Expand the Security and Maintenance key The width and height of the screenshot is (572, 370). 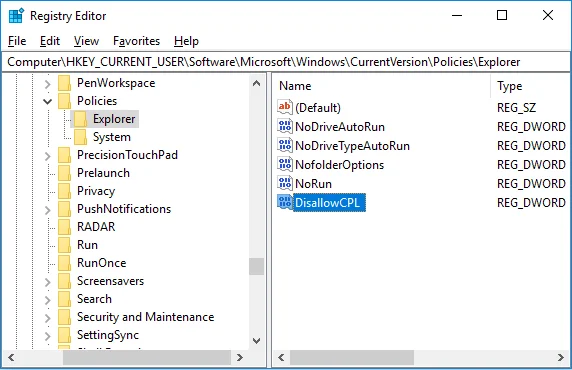point(47,318)
